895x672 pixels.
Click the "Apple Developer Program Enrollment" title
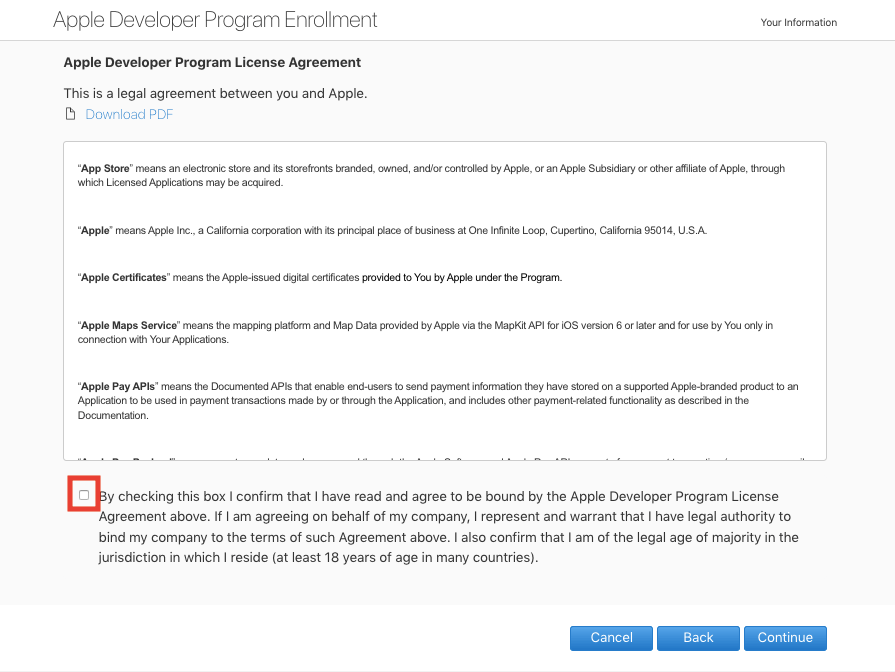pyautogui.click(x=215, y=20)
